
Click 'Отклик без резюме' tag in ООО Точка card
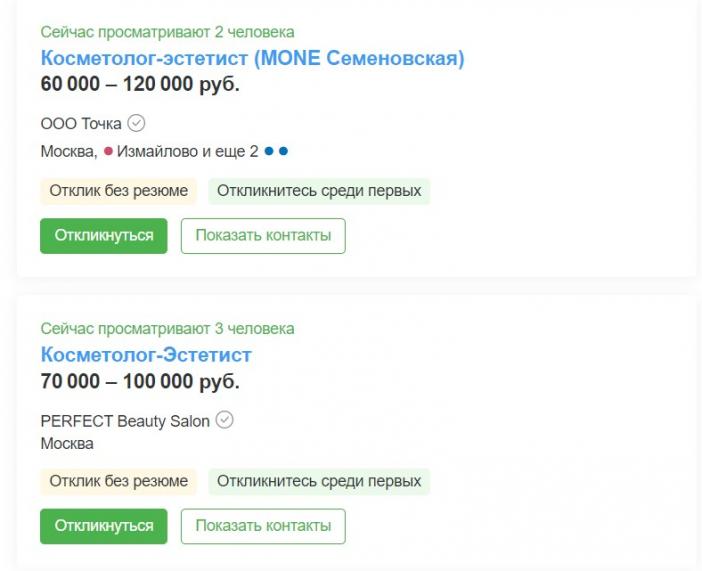(119, 191)
